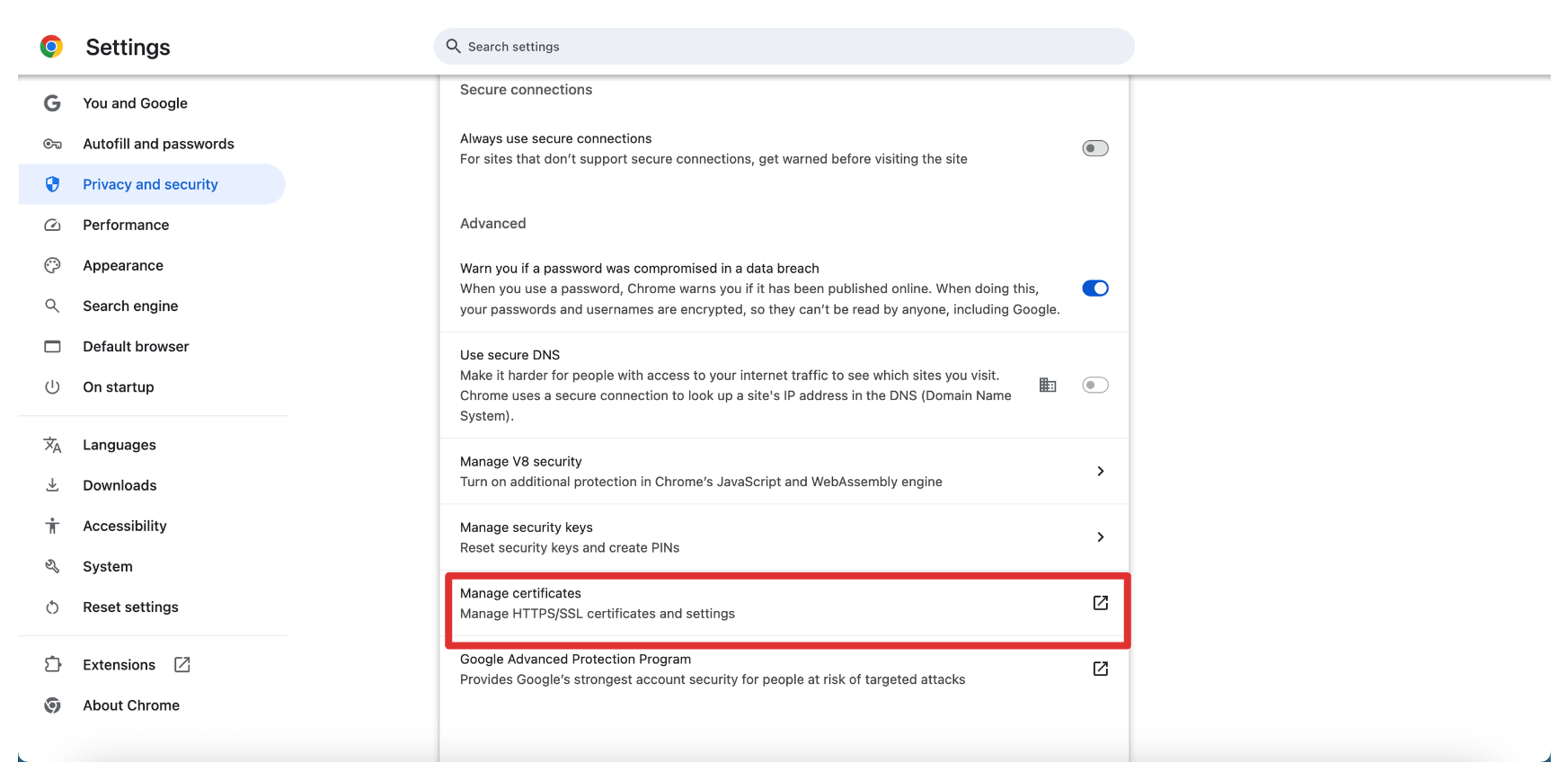Expand Manage V8 security chevron
The height and width of the screenshot is (780, 1568).
[1100, 471]
